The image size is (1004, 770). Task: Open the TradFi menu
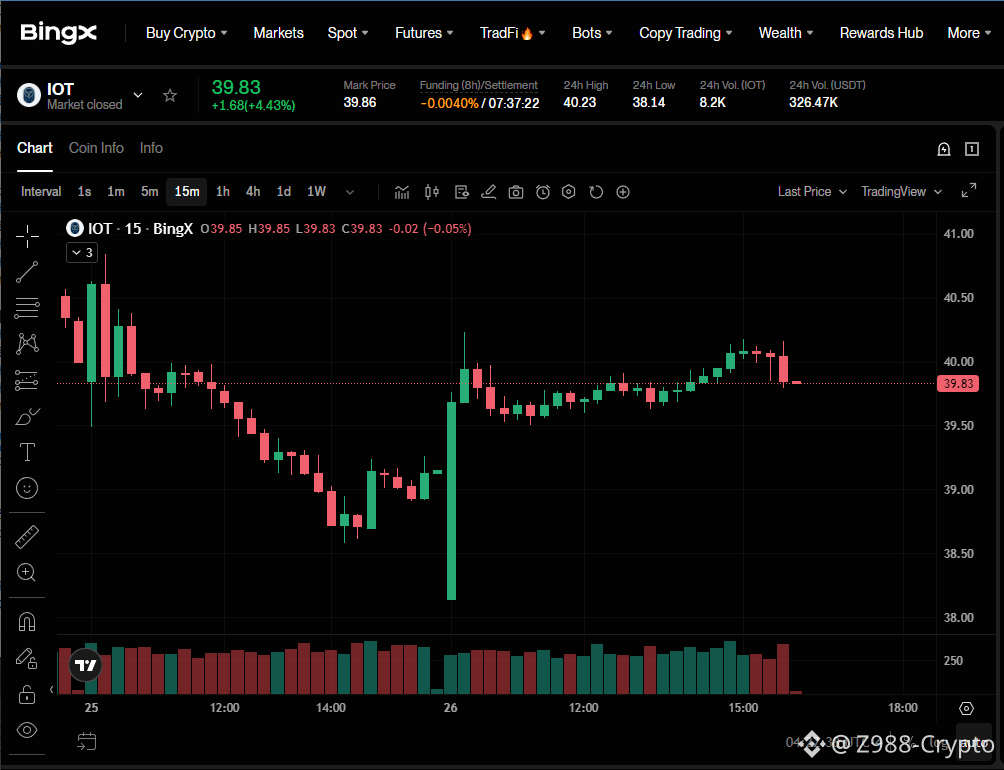point(512,33)
